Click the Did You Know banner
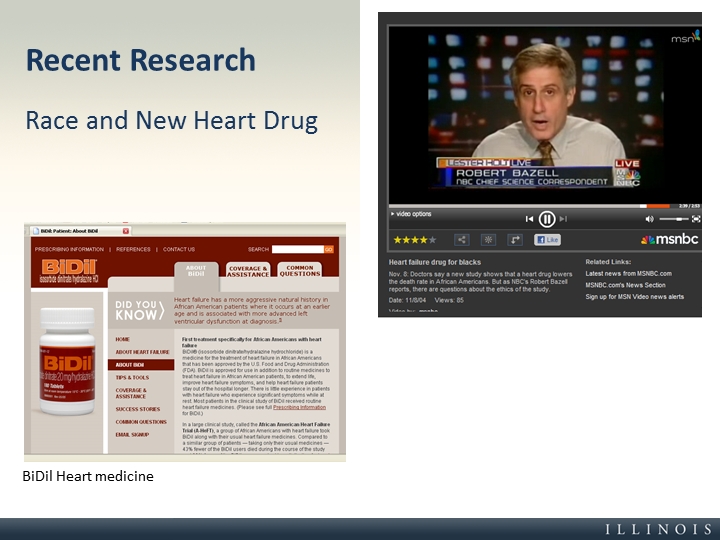Screen dimensions: 720x540 coord(140,311)
